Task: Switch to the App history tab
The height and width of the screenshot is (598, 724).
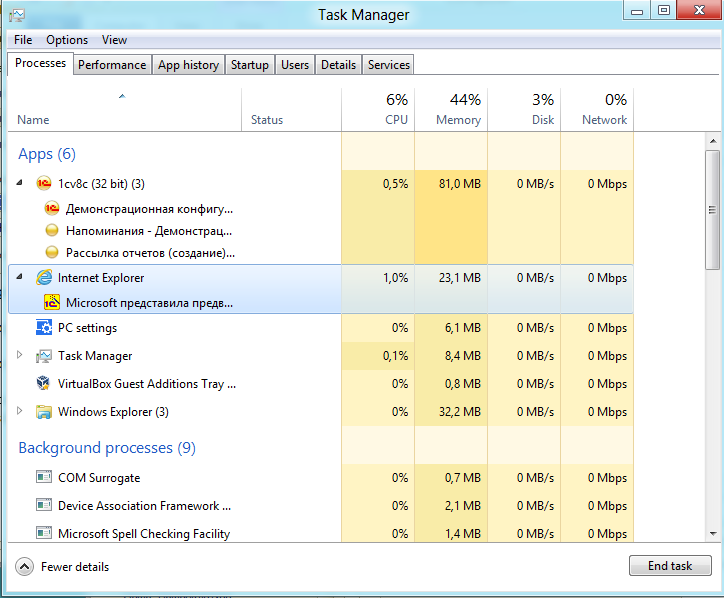Action: pyautogui.click(x=188, y=65)
